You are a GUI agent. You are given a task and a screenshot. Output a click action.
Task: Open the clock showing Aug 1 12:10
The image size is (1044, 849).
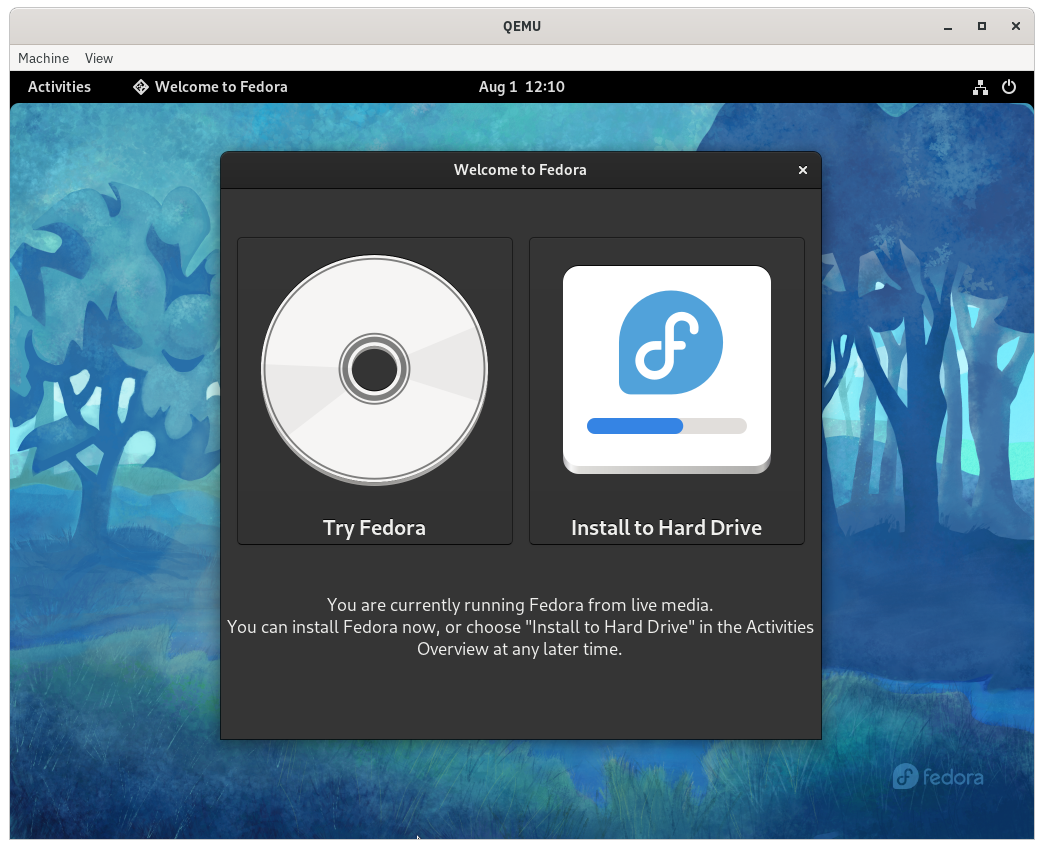(x=521, y=87)
